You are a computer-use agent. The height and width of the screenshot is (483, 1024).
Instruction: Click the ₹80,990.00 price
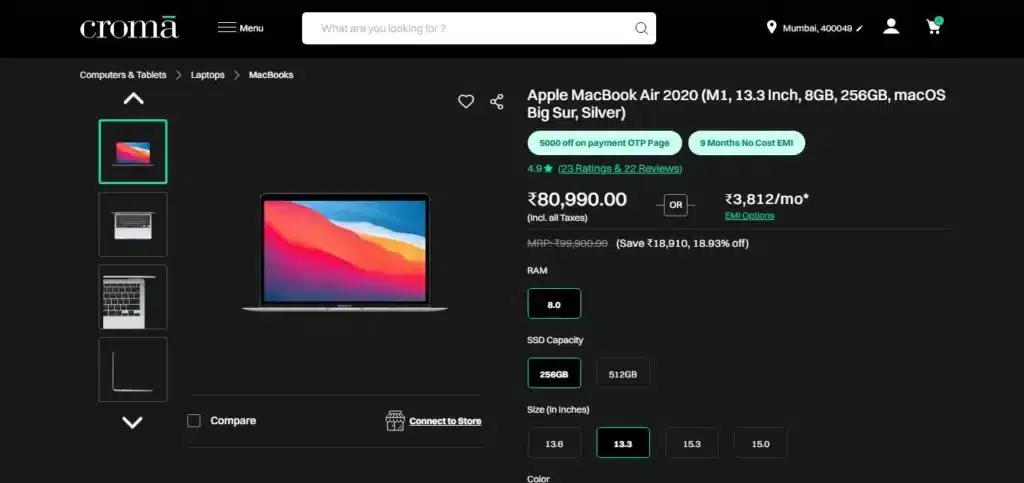pyautogui.click(x=577, y=199)
